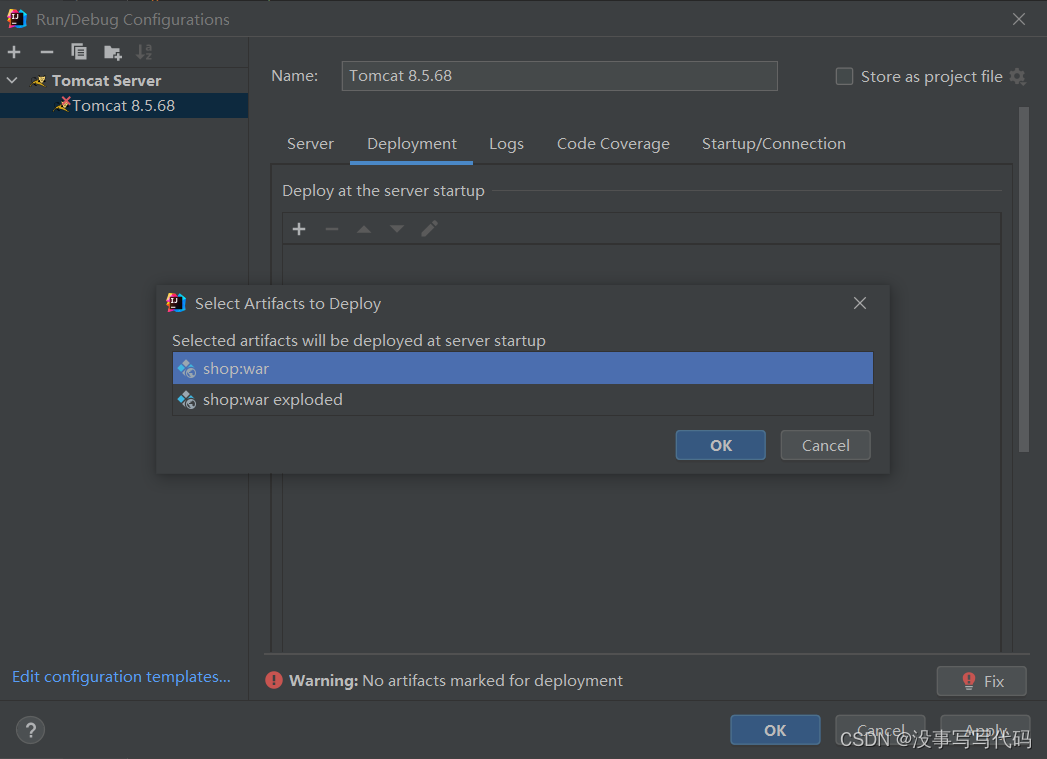The image size is (1047, 759).
Task: Copy the selected configuration
Action: 79,52
